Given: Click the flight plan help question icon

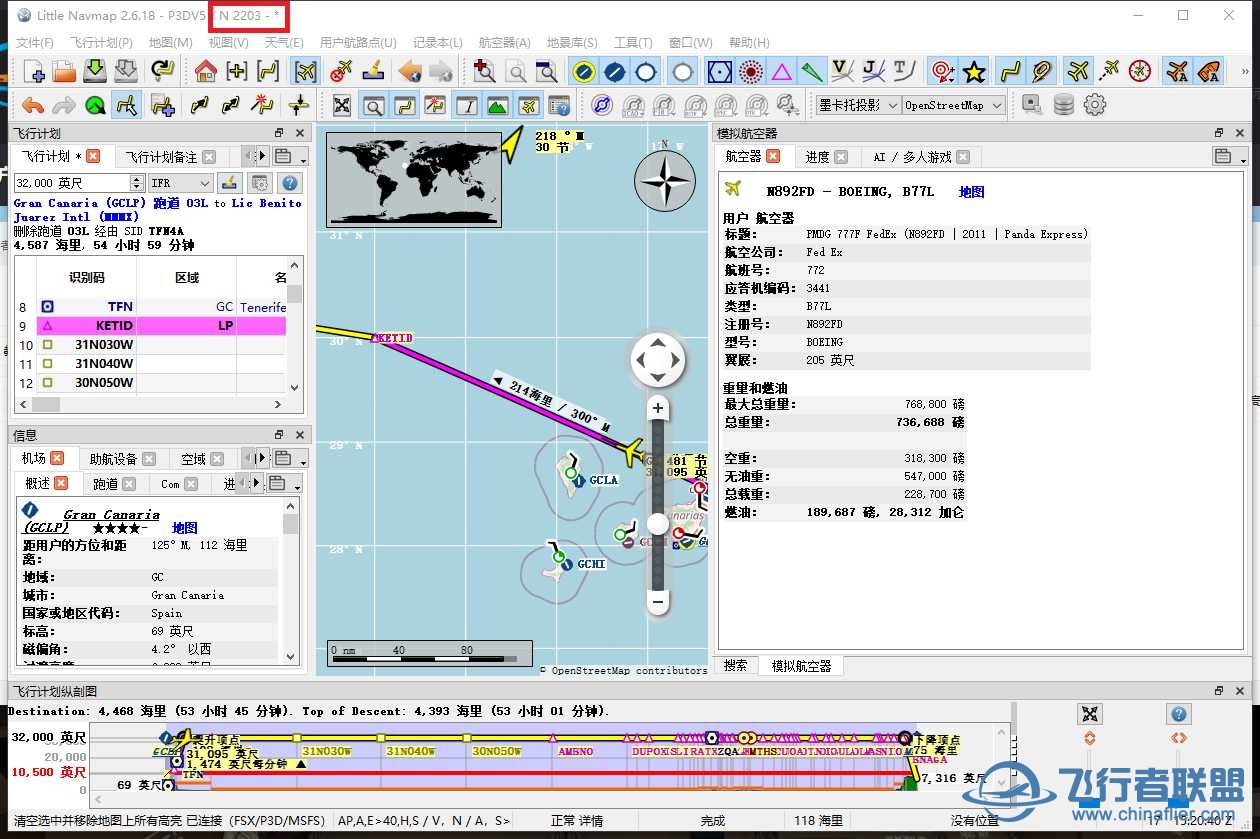Looking at the screenshot, I should (290, 183).
